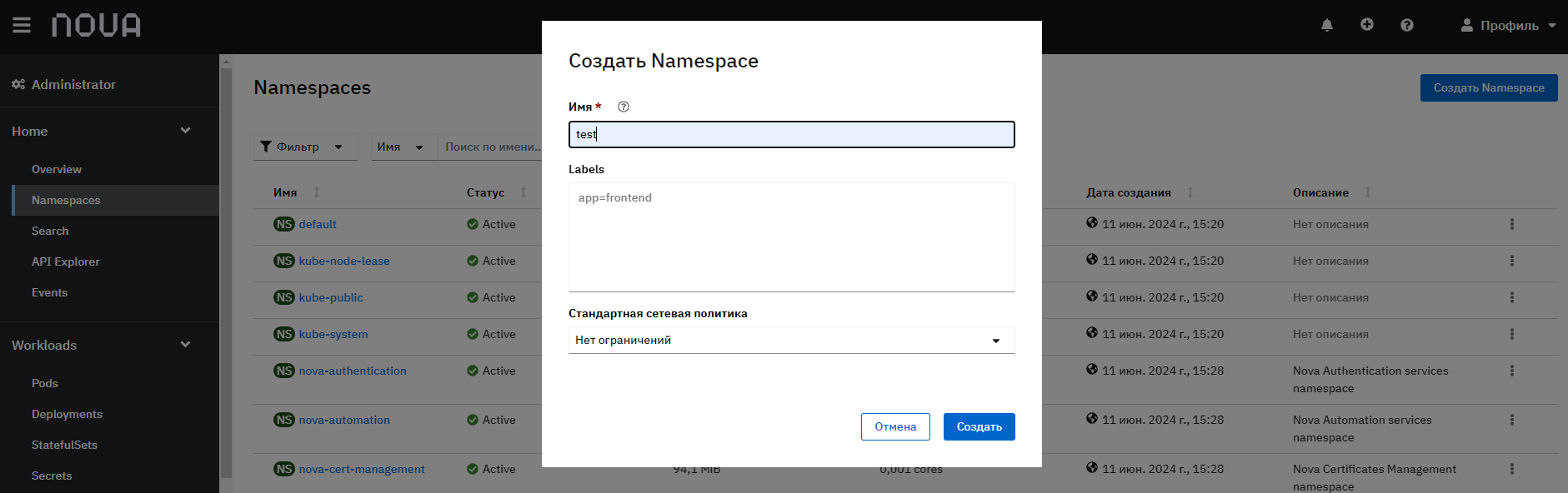
Task: Open the Стандартная сетевая политика dropdown
Action: coord(791,340)
